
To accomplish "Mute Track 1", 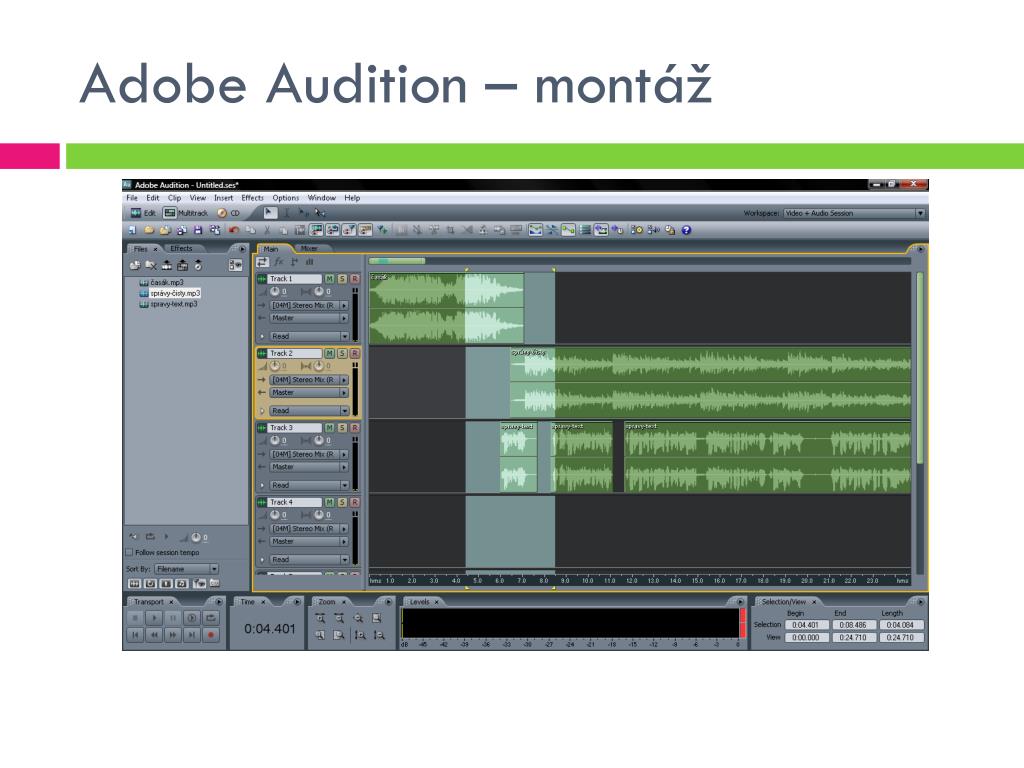I will (x=330, y=279).
